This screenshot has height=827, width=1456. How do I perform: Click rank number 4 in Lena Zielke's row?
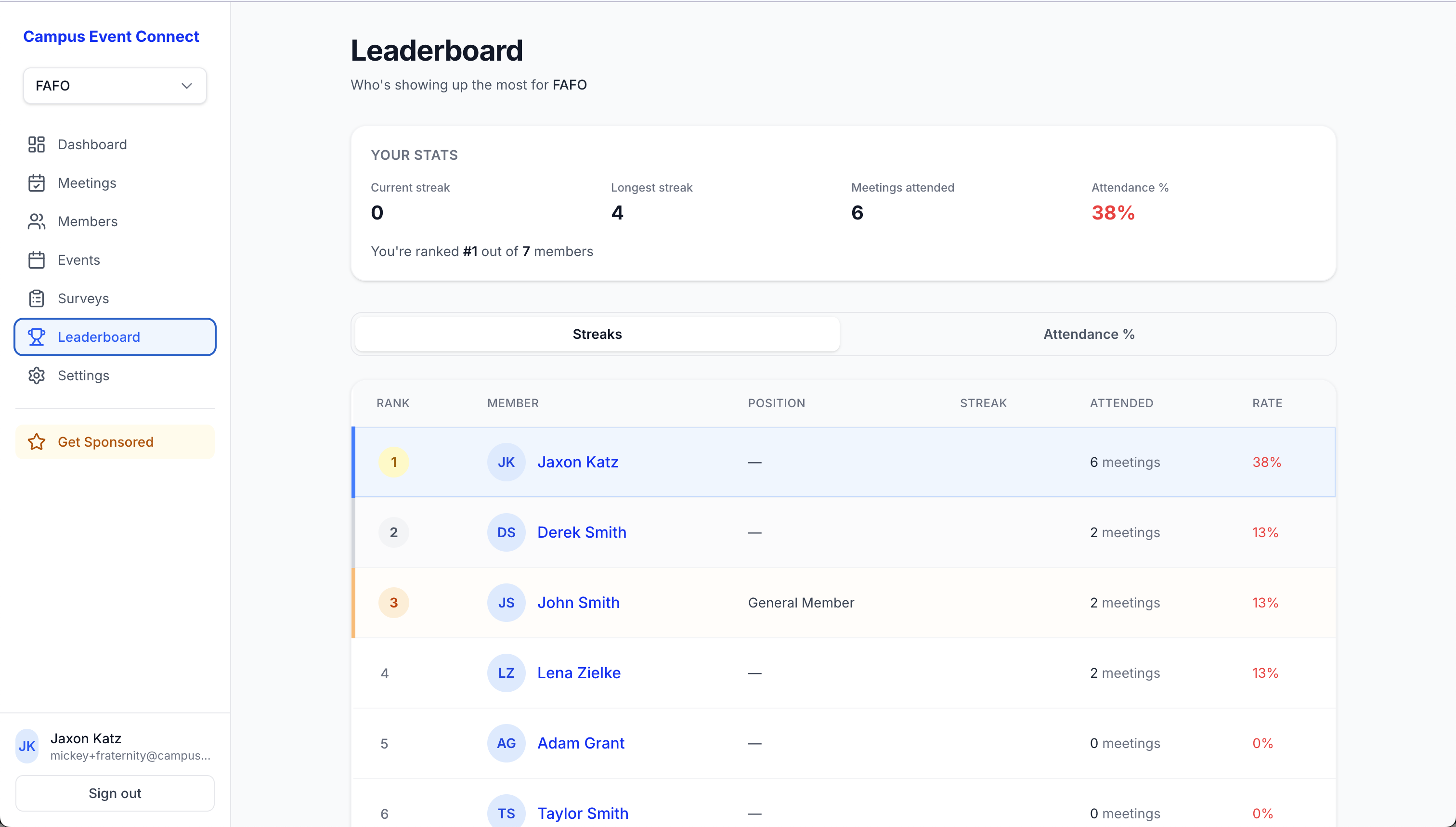tap(385, 673)
